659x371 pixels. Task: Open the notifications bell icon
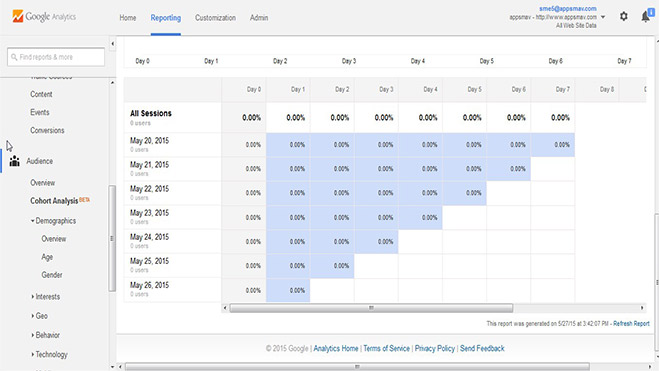(x=646, y=16)
